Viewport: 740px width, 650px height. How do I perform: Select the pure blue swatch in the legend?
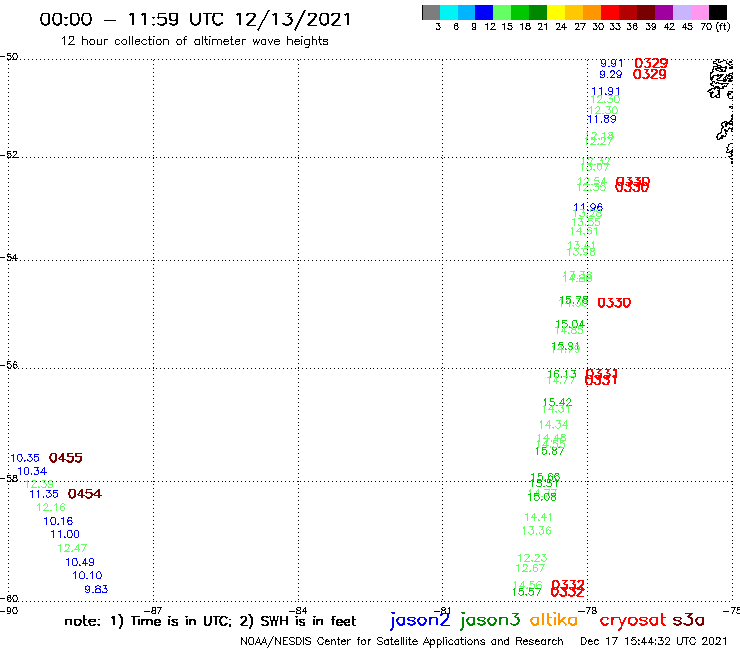[484, 12]
